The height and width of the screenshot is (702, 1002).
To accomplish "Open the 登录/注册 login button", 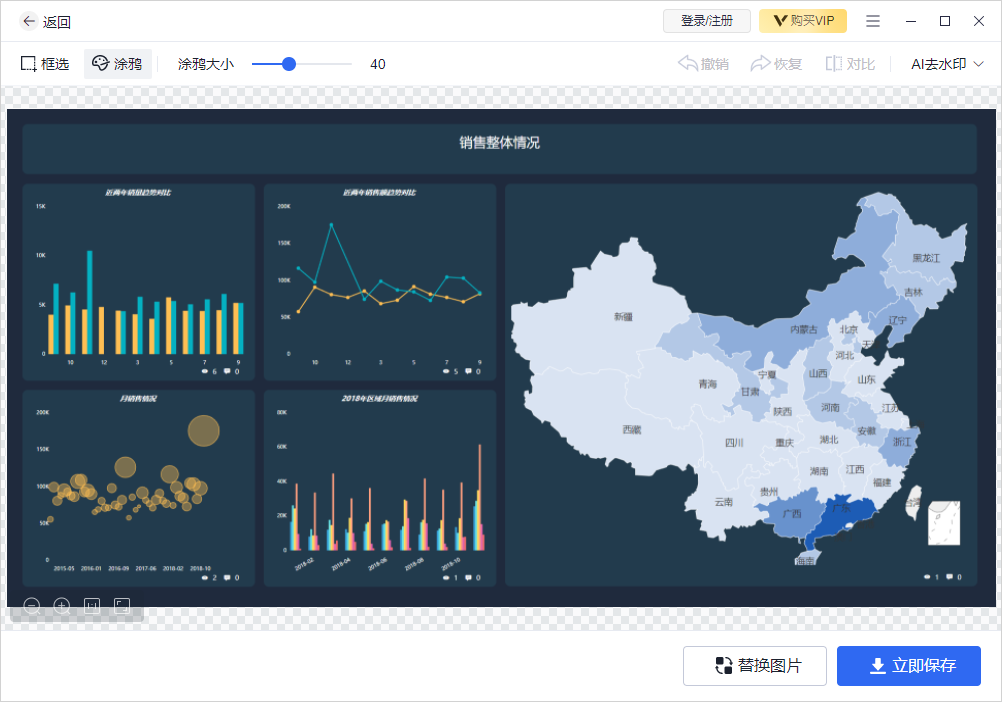I will tap(707, 21).
